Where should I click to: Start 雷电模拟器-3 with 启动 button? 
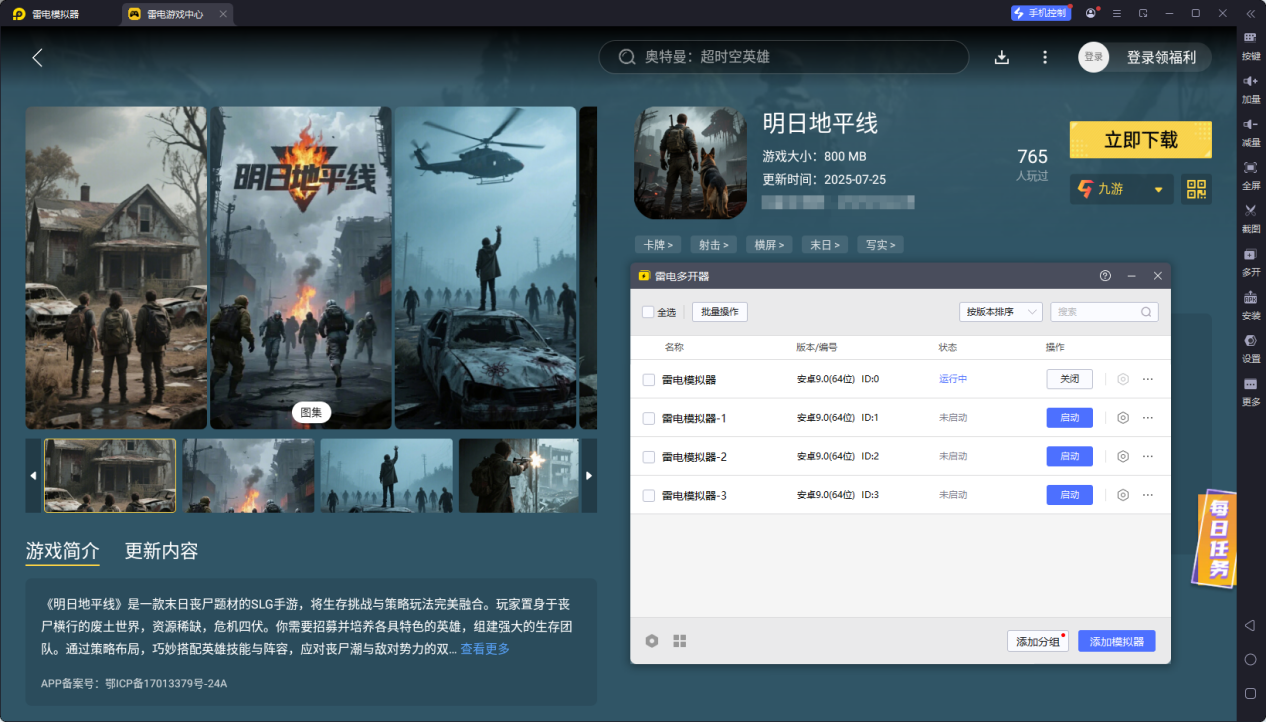1070,495
